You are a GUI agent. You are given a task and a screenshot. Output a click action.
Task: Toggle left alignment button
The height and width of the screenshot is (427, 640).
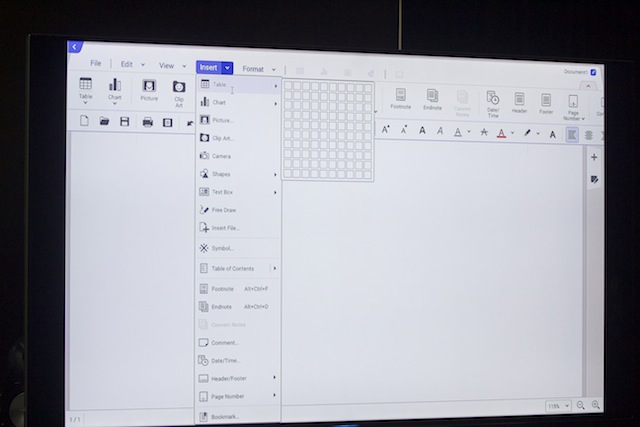572,135
